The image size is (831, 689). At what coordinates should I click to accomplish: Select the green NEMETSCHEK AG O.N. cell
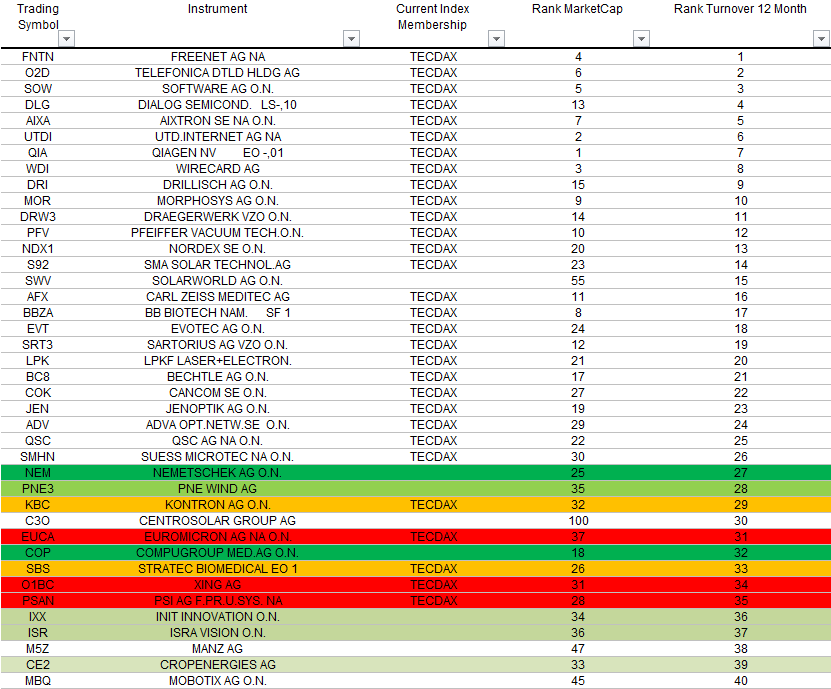tap(217, 473)
